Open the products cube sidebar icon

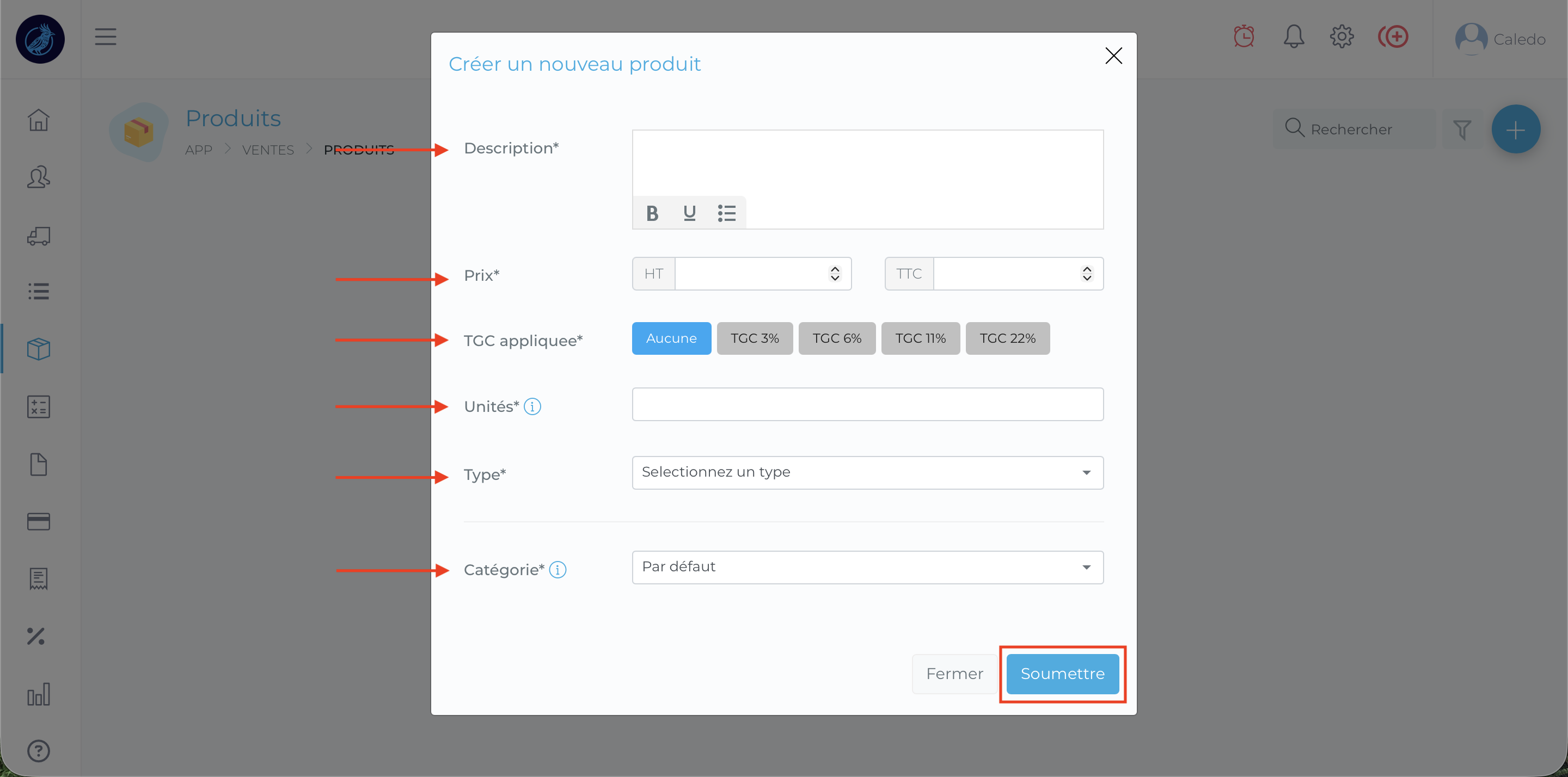pyautogui.click(x=38, y=349)
